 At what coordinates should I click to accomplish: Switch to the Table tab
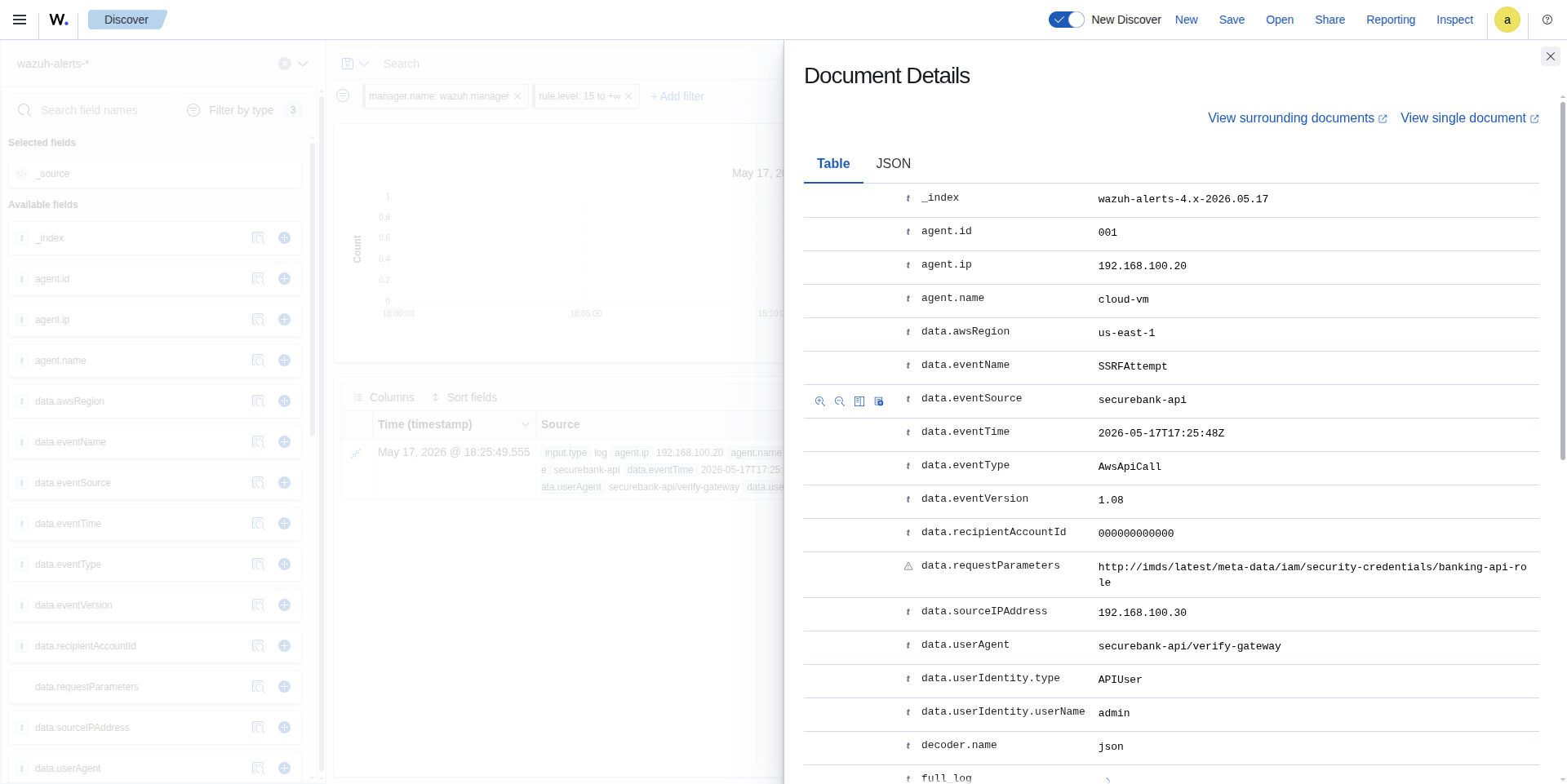coord(833,164)
